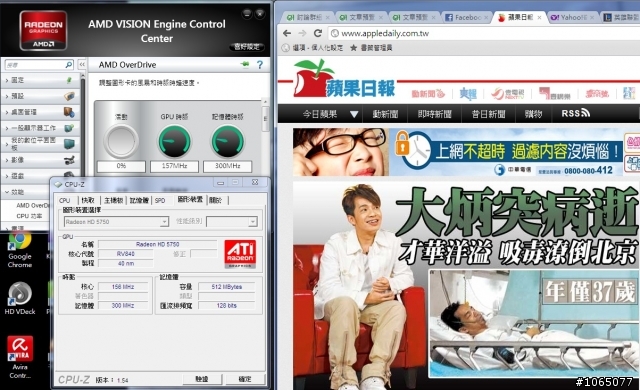Click the pushpin icon on the 固定 row
Image resolution: width=640 pixels, height=390 pixels.
pyautogui.click(x=69, y=80)
